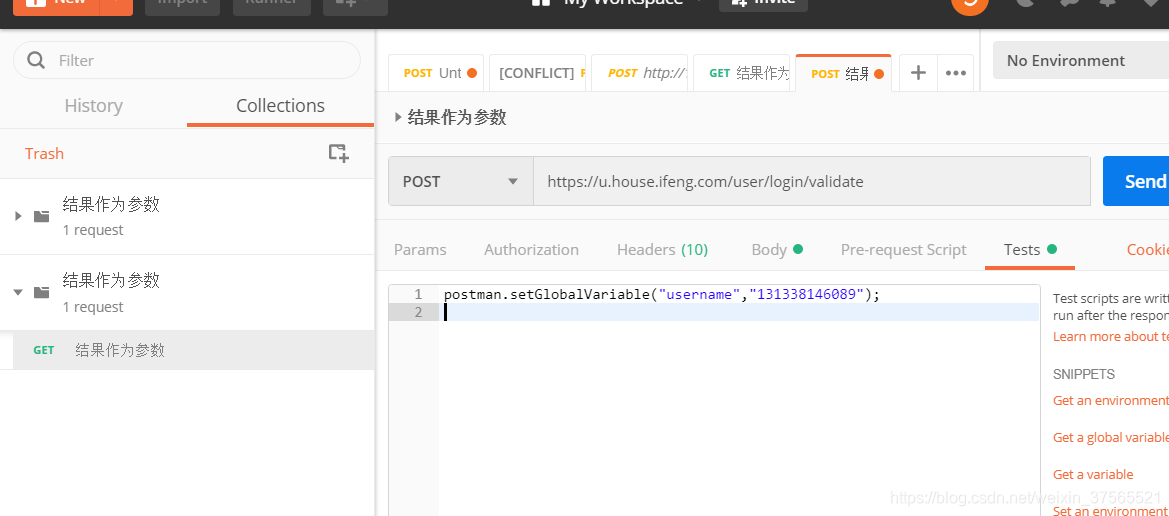Open the GET 结果作为参数 request in sidebar
Screen dimensions: 1169x516
point(193,350)
